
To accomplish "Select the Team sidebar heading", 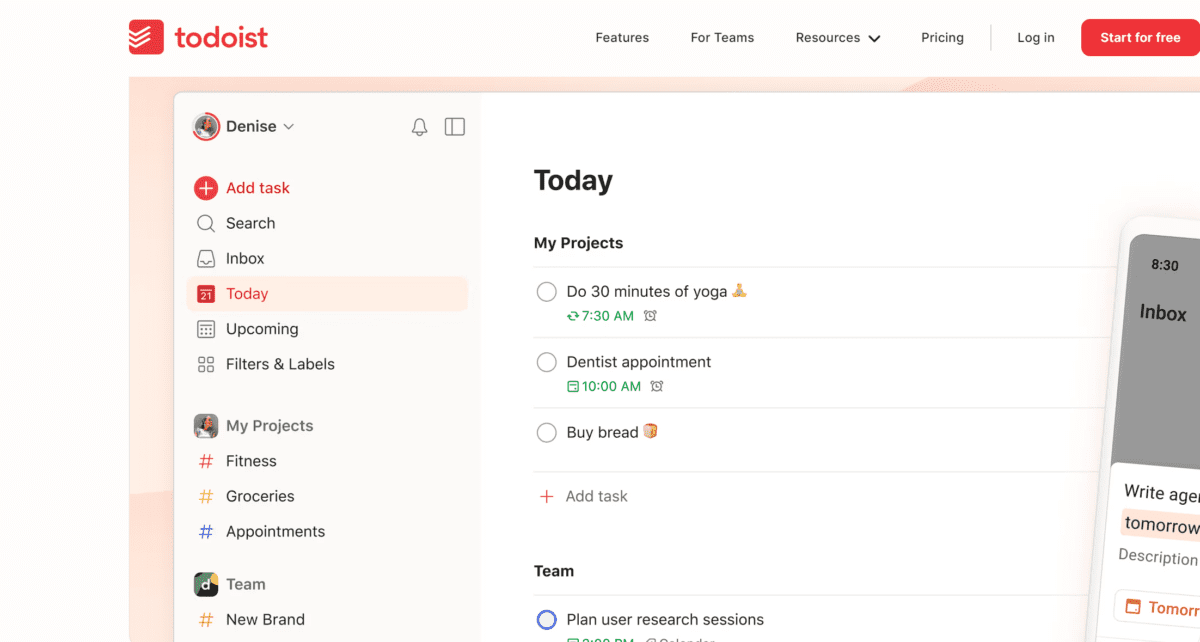I will (x=246, y=584).
